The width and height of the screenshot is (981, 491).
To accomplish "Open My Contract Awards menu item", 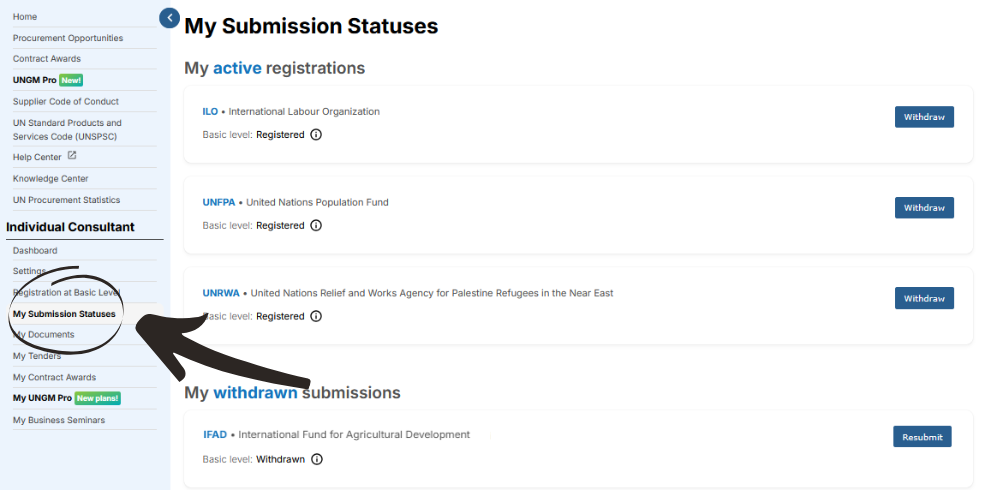I will pyautogui.click(x=54, y=377).
